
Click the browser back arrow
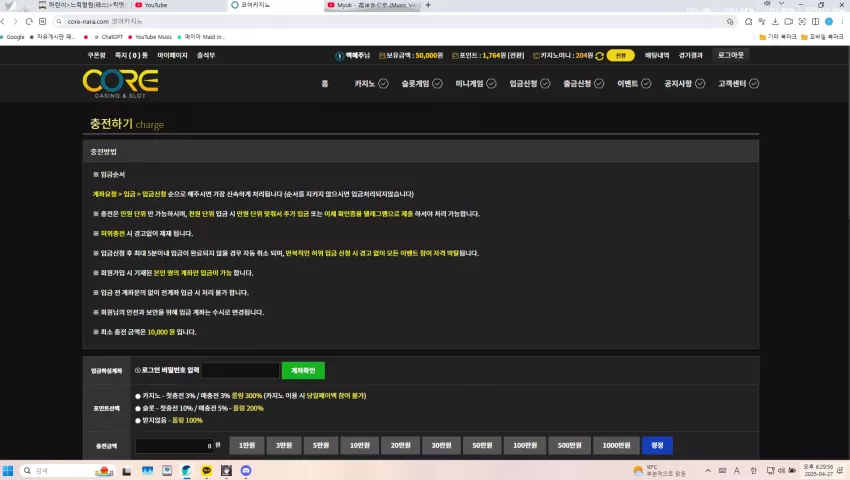click(3, 21)
